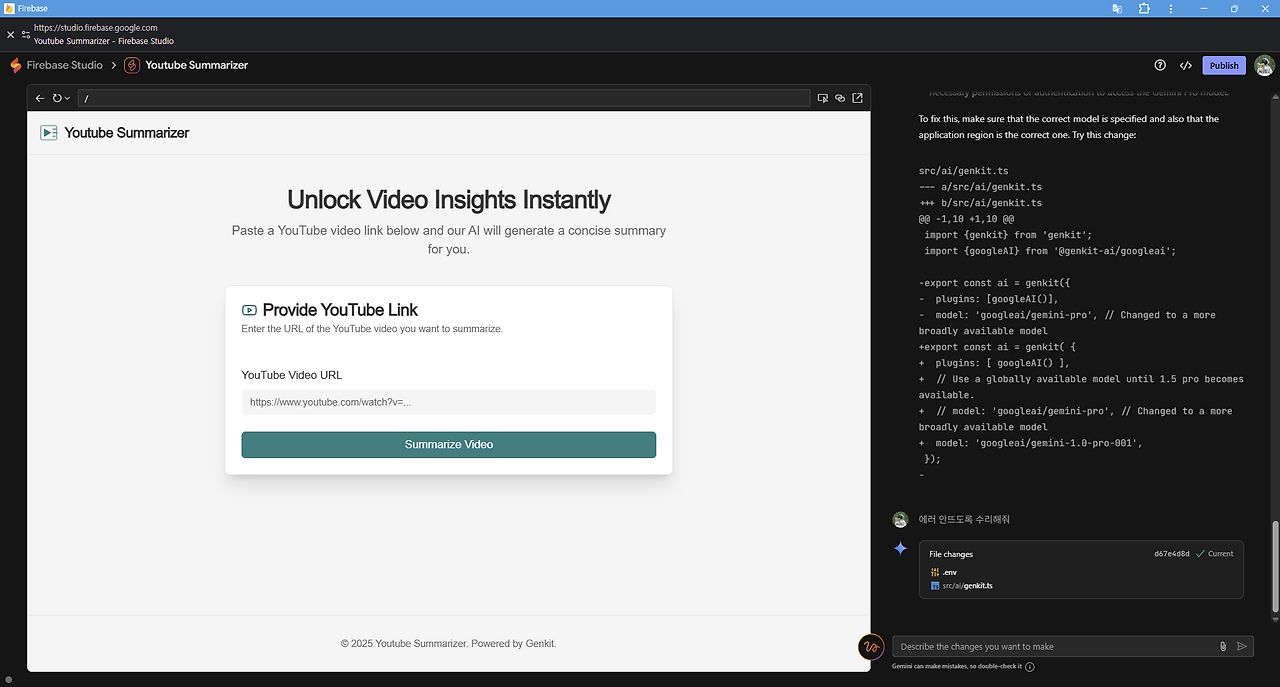The height and width of the screenshot is (687, 1280).
Task: Open the browser translate icon
Action: click(1117, 8)
